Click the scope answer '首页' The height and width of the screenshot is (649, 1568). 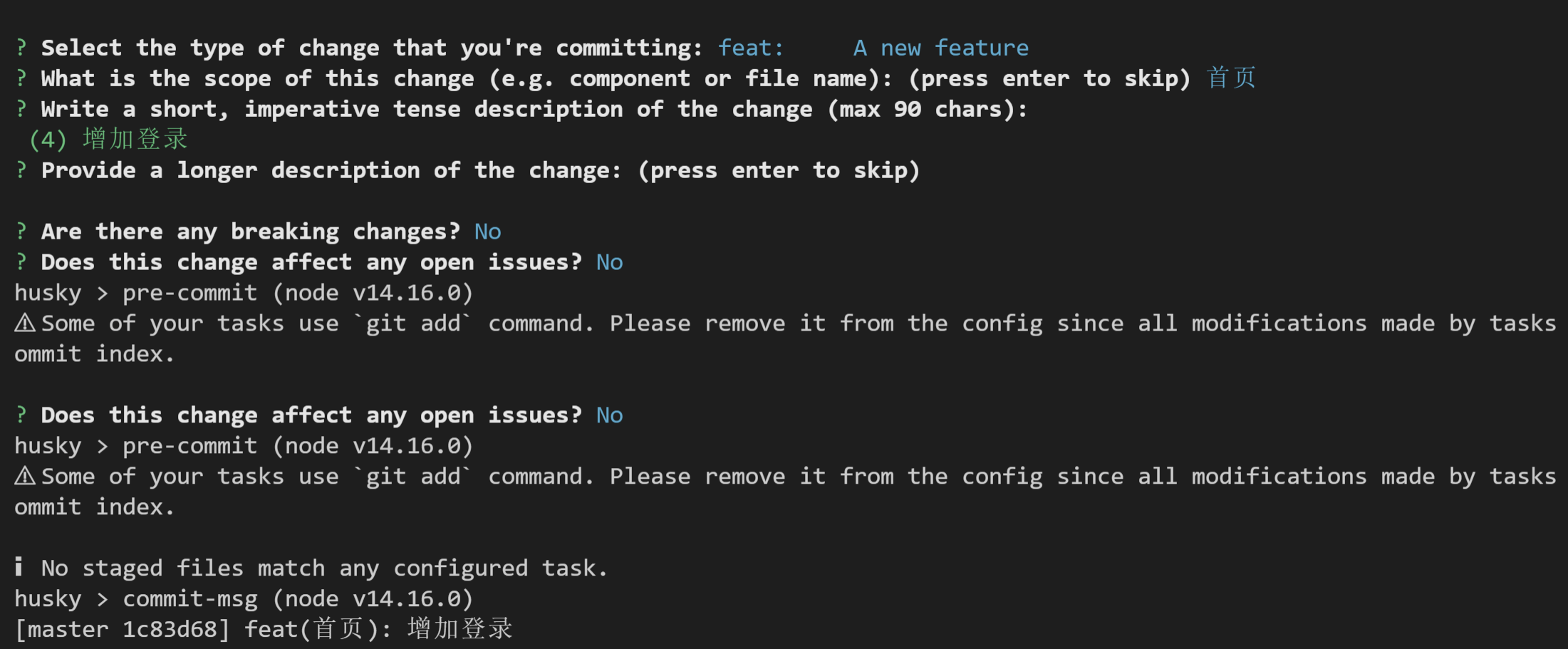click(x=1231, y=78)
